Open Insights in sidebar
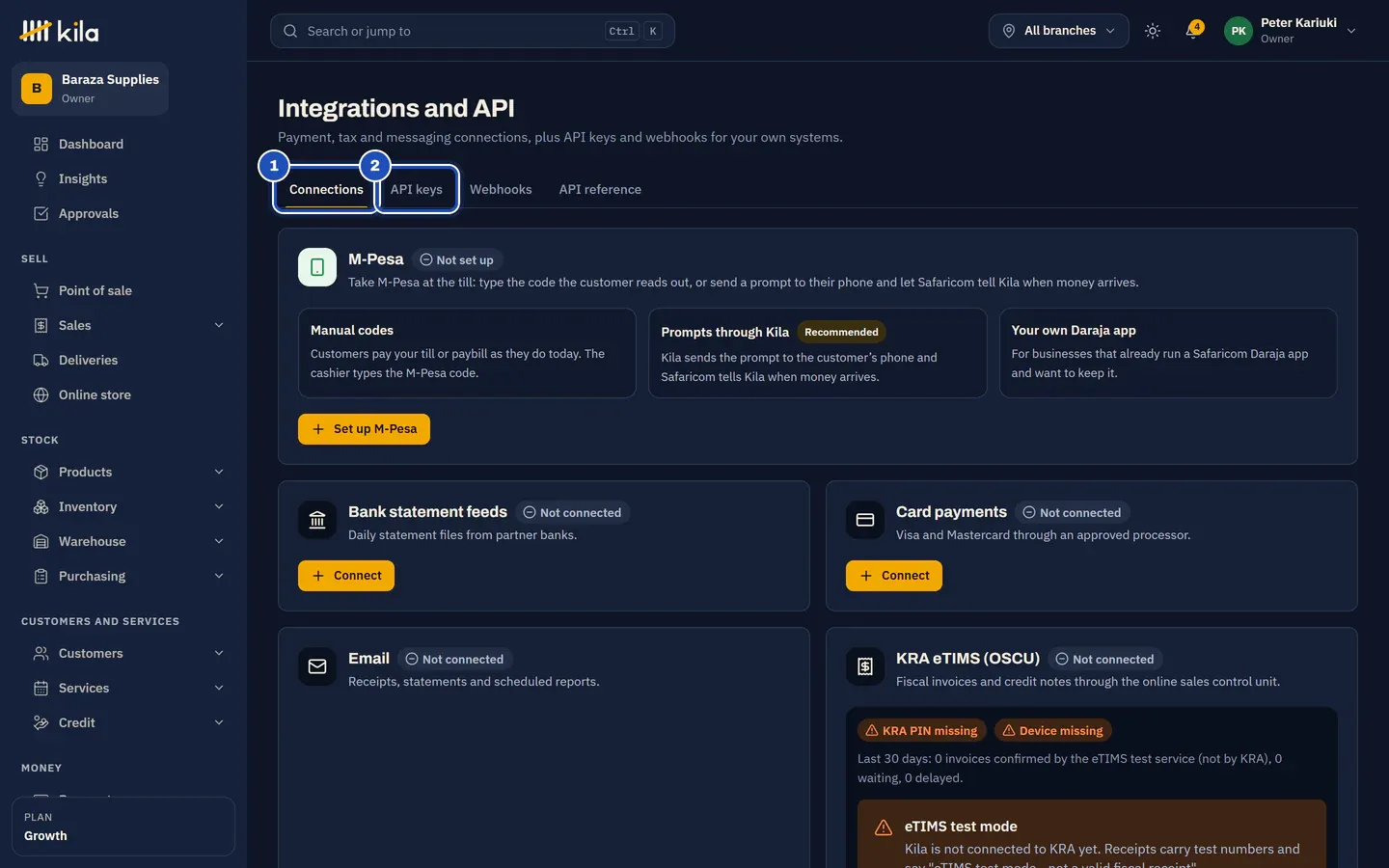The width and height of the screenshot is (1389, 868). tap(123, 178)
